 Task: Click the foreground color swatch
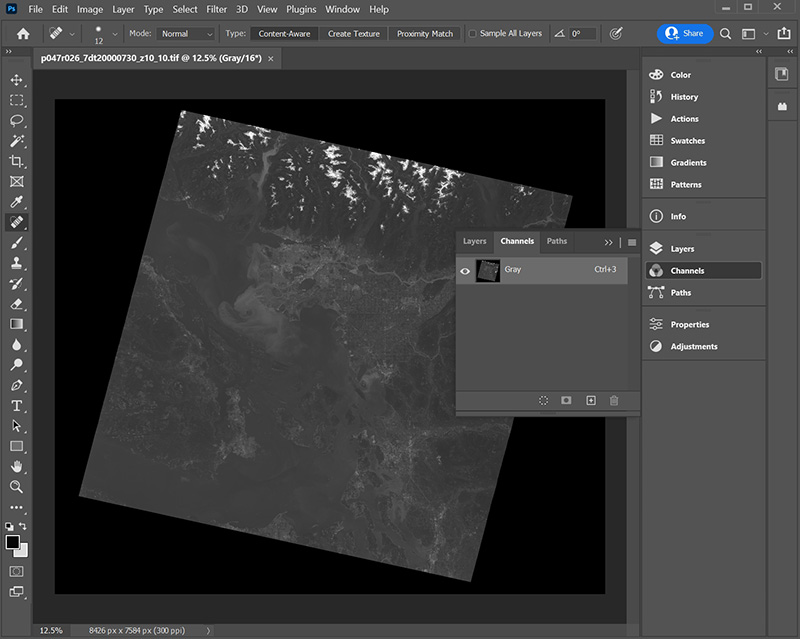coord(13,542)
